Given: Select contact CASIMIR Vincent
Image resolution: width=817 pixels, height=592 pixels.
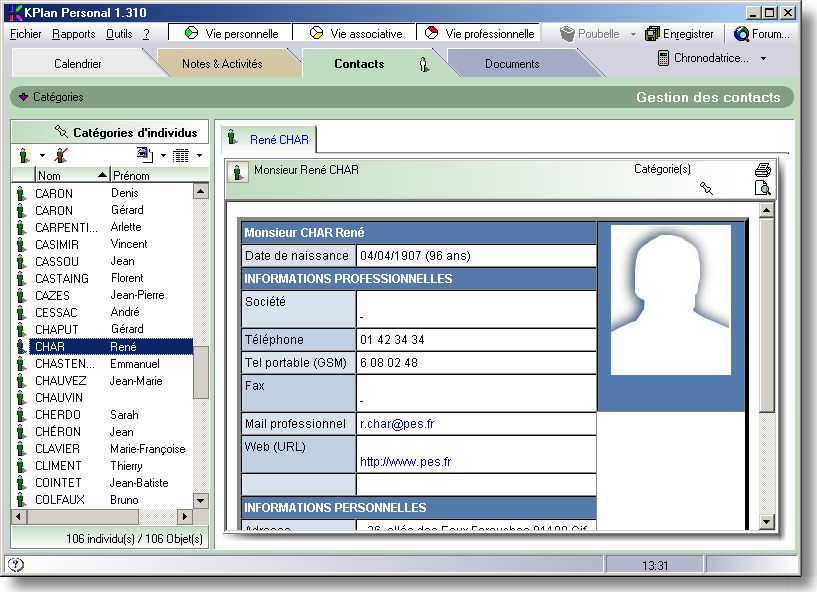Looking at the screenshot, I should point(104,244).
